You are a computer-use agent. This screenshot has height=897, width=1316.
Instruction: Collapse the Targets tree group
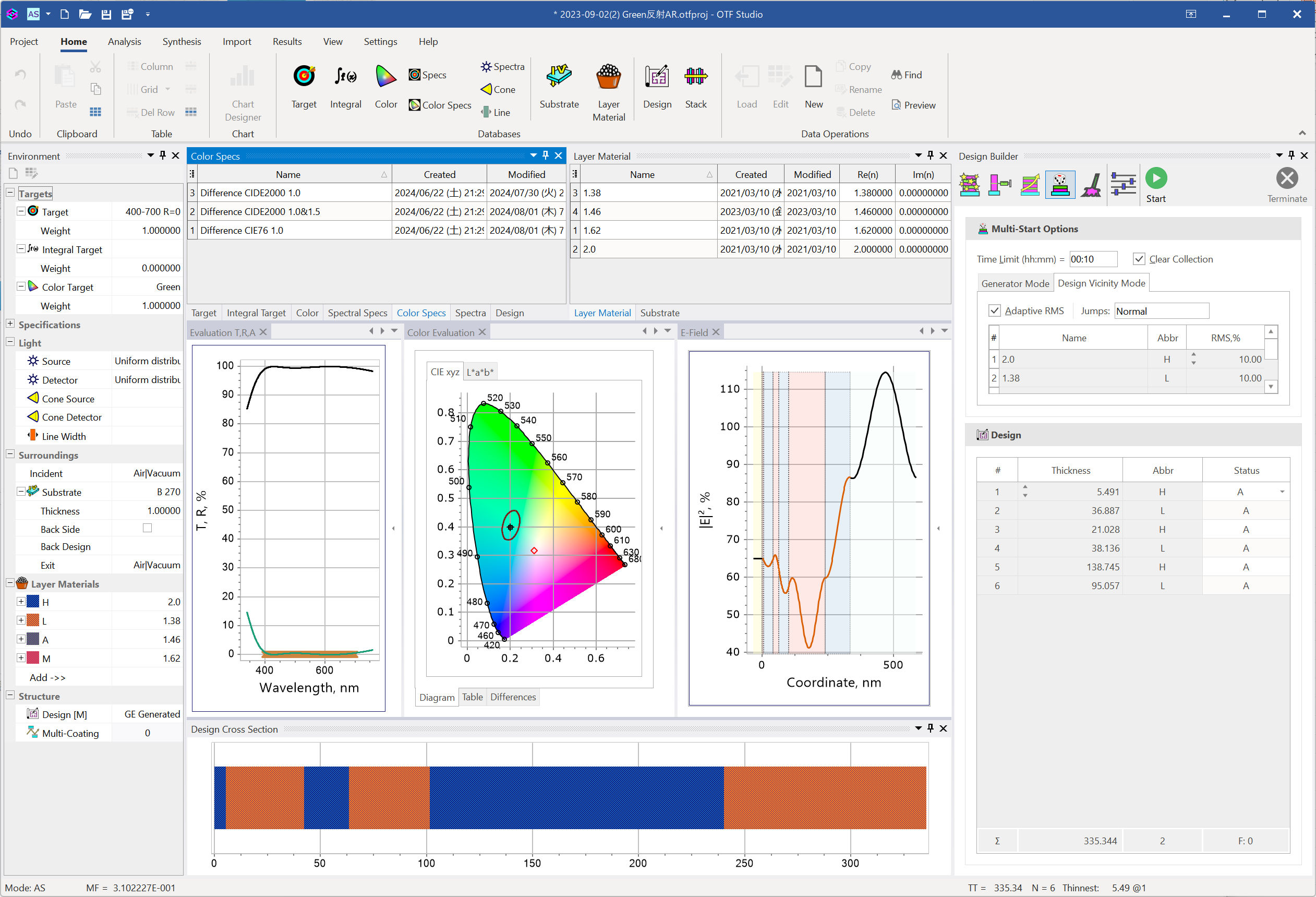coord(10,193)
